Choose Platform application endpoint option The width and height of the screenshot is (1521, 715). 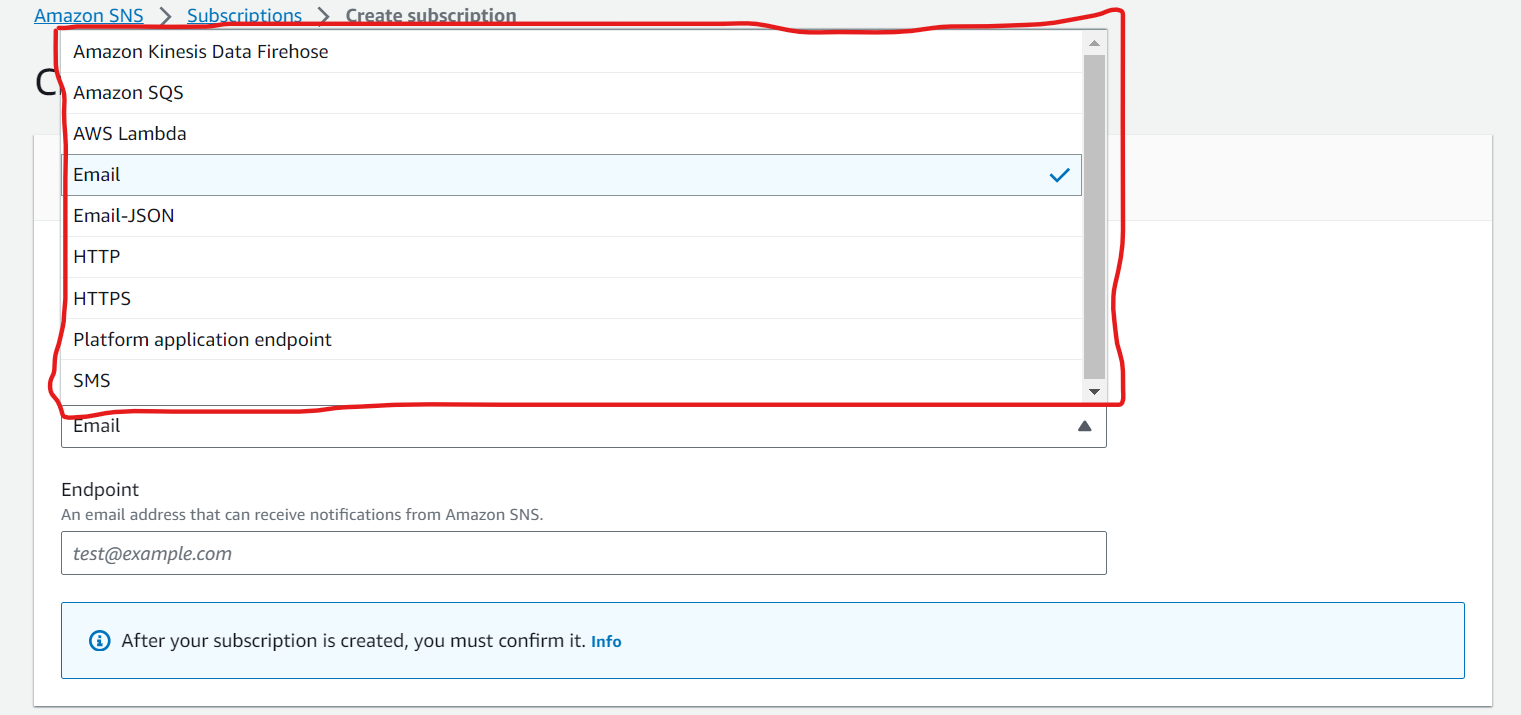pyautogui.click(x=572, y=340)
